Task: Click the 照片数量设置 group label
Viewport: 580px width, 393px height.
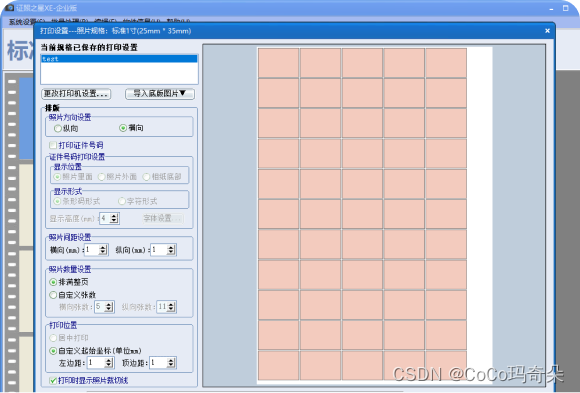Action: click(x=70, y=269)
